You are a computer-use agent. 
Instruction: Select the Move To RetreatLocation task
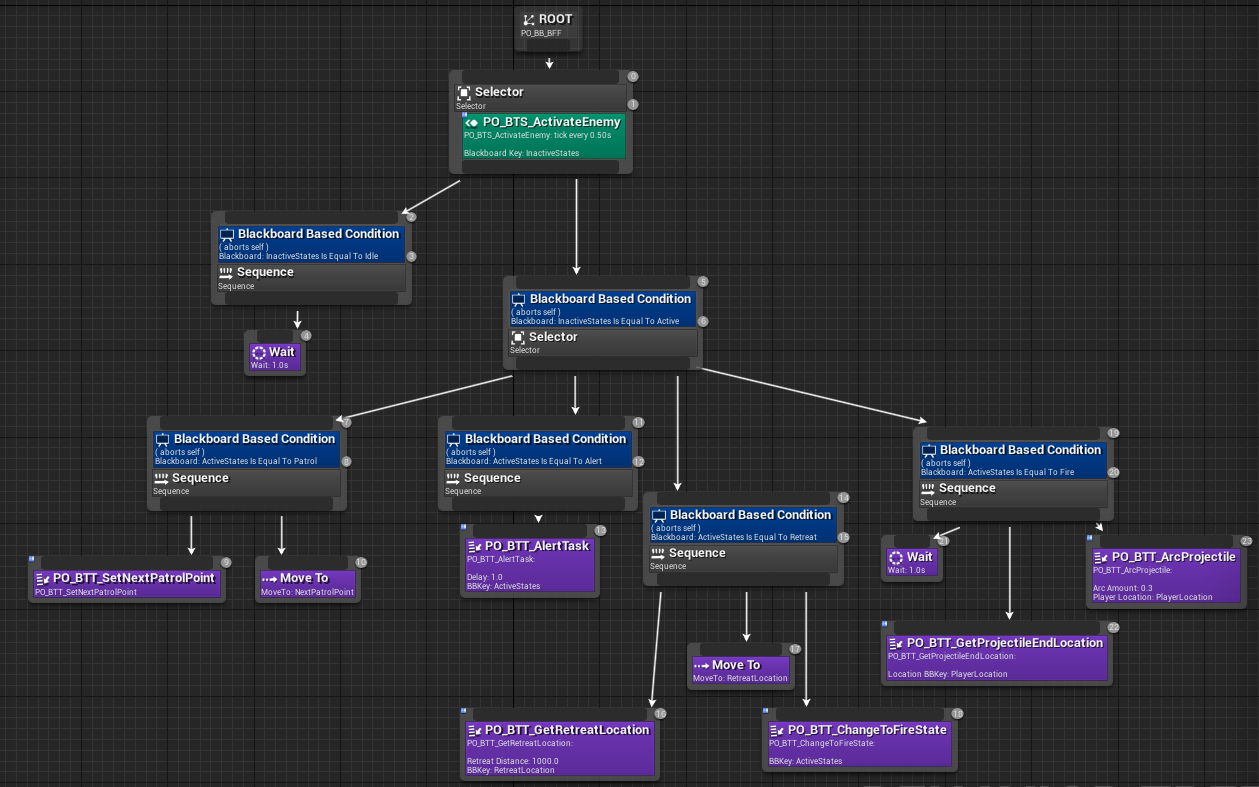pos(741,671)
